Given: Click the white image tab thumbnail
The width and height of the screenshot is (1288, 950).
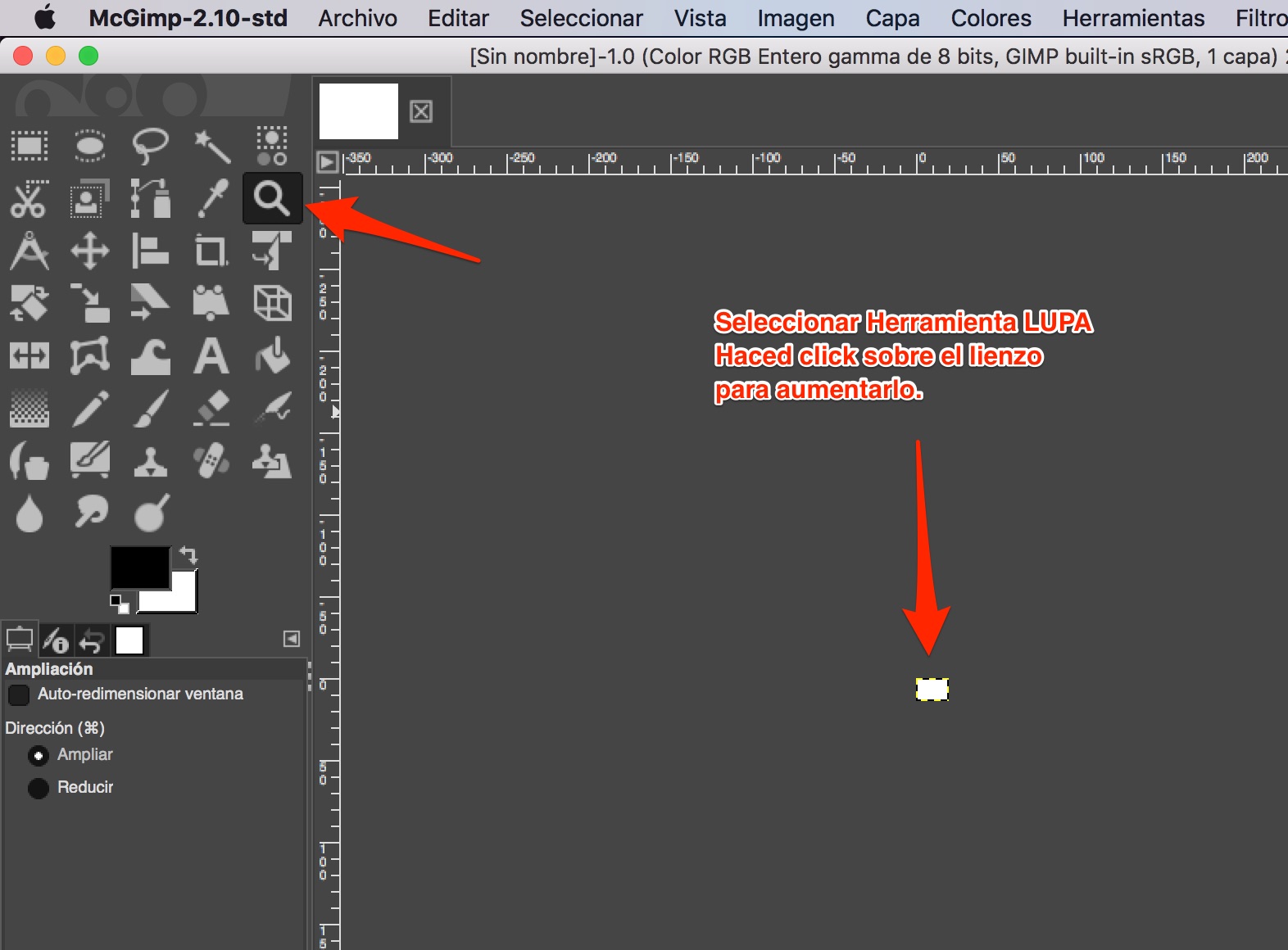Looking at the screenshot, I should [x=358, y=111].
